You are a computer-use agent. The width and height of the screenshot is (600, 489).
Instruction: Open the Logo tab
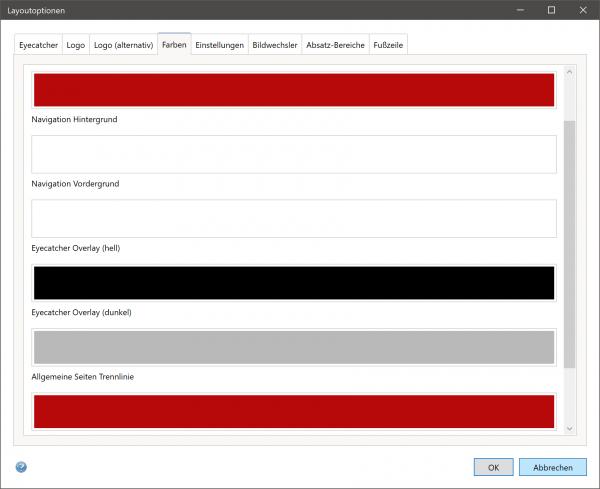coord(76,45)
